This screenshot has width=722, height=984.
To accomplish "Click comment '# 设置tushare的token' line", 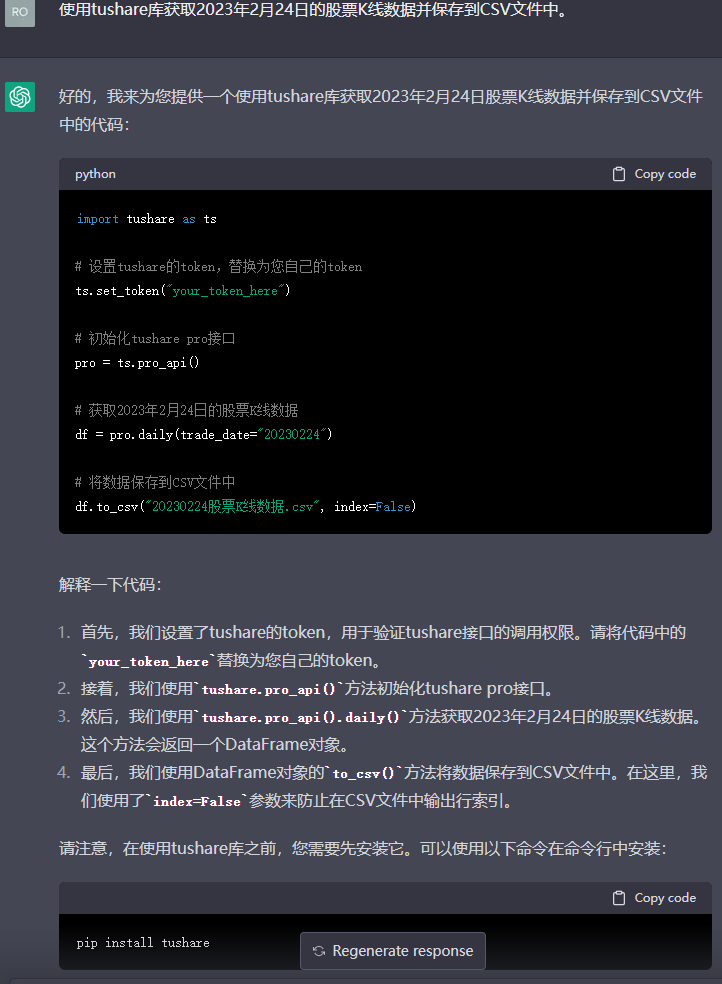I will [218, 267].
